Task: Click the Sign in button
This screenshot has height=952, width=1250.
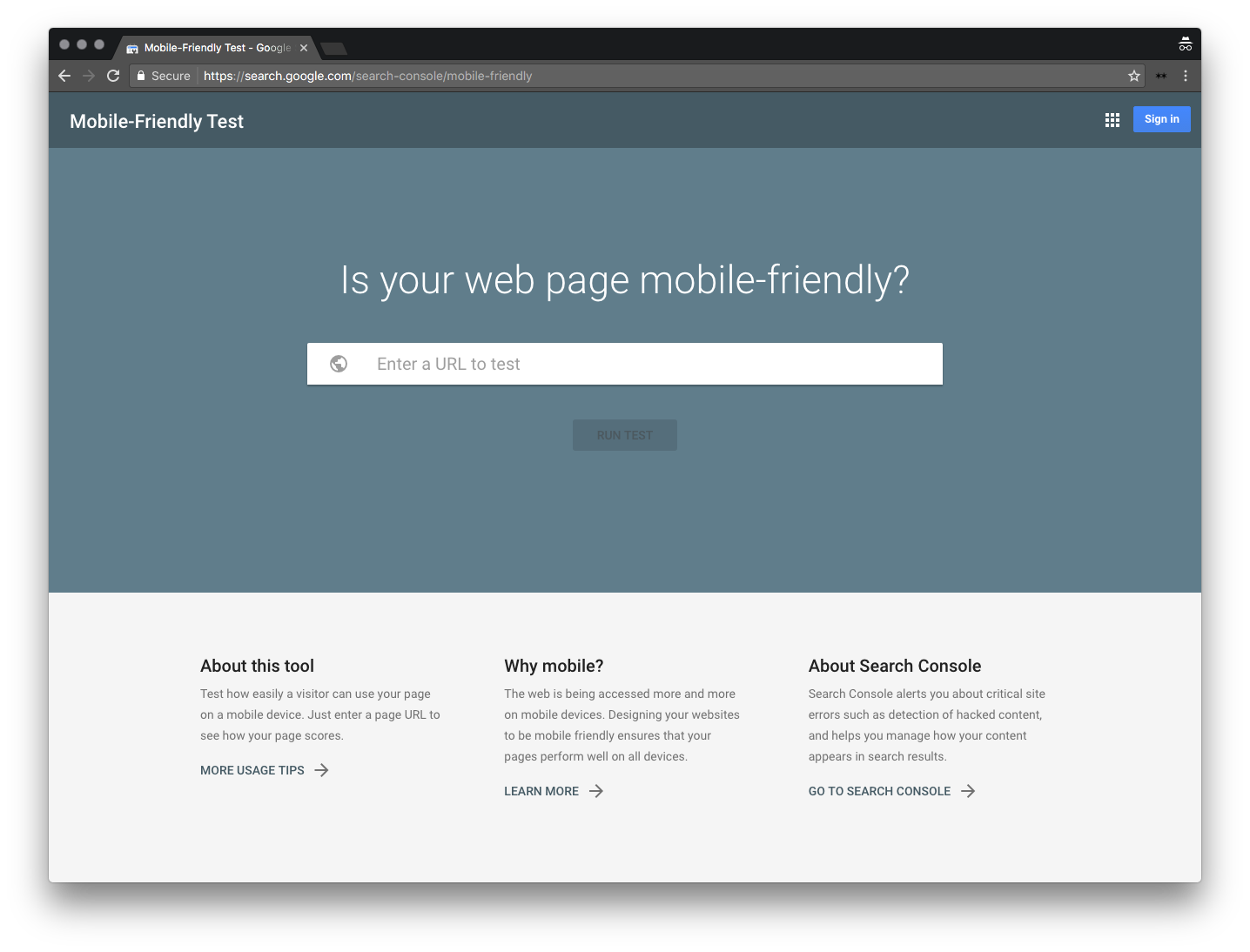Action: (1162, 119)
